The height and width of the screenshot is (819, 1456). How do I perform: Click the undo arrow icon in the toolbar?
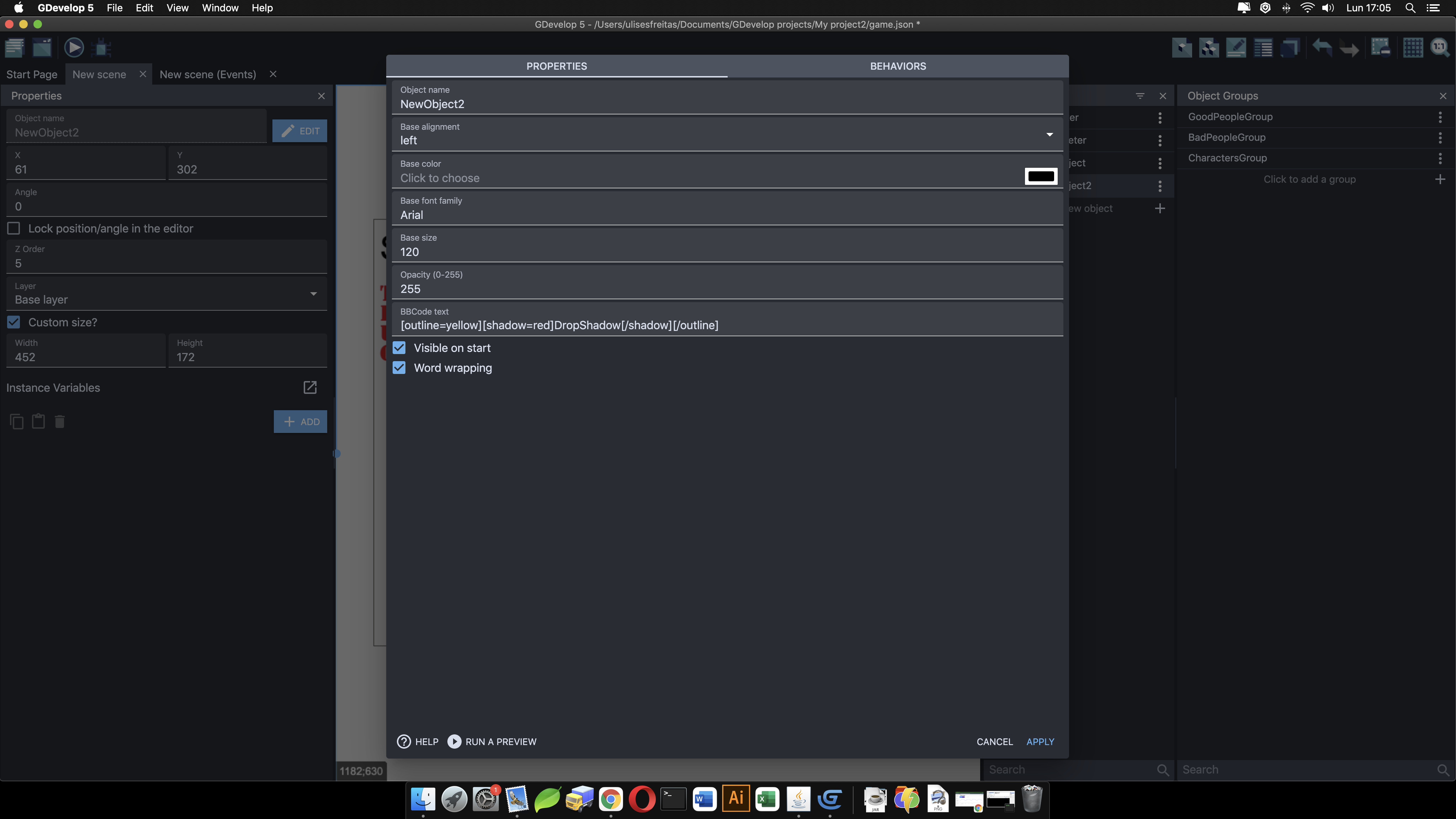click(x=1322, y=48)
